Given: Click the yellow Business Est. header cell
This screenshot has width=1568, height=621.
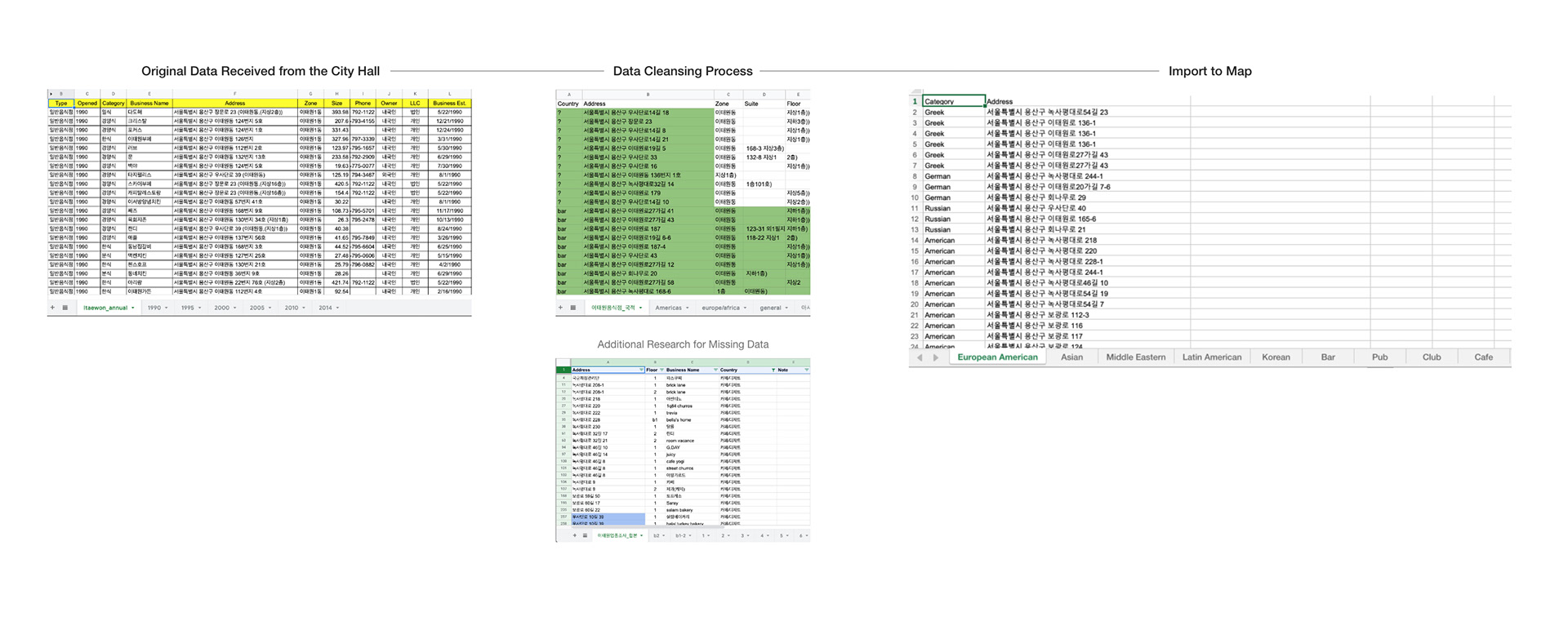Looking at the screenshot, I should 450,103.
